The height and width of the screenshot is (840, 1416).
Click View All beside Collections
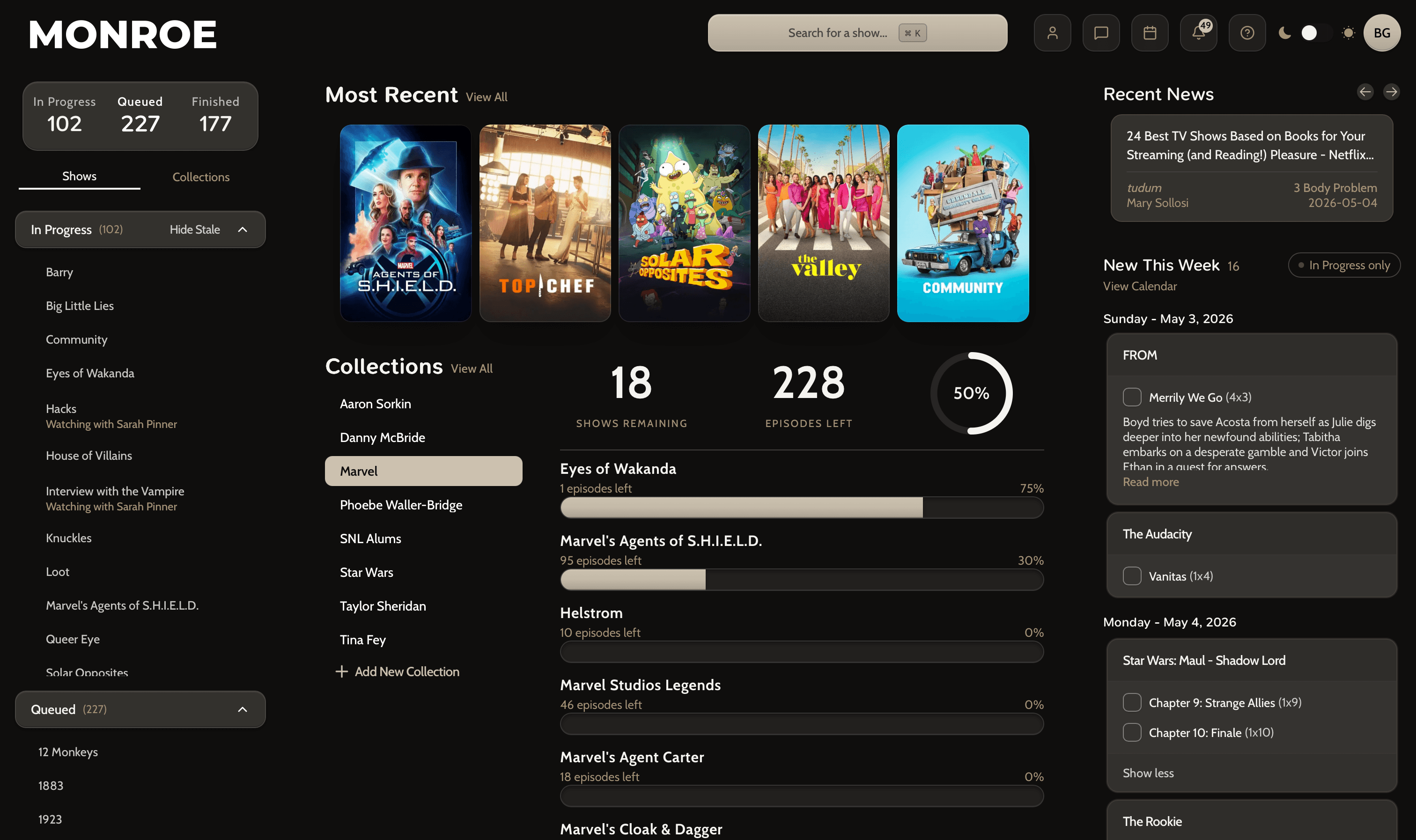tap(472, 368)
